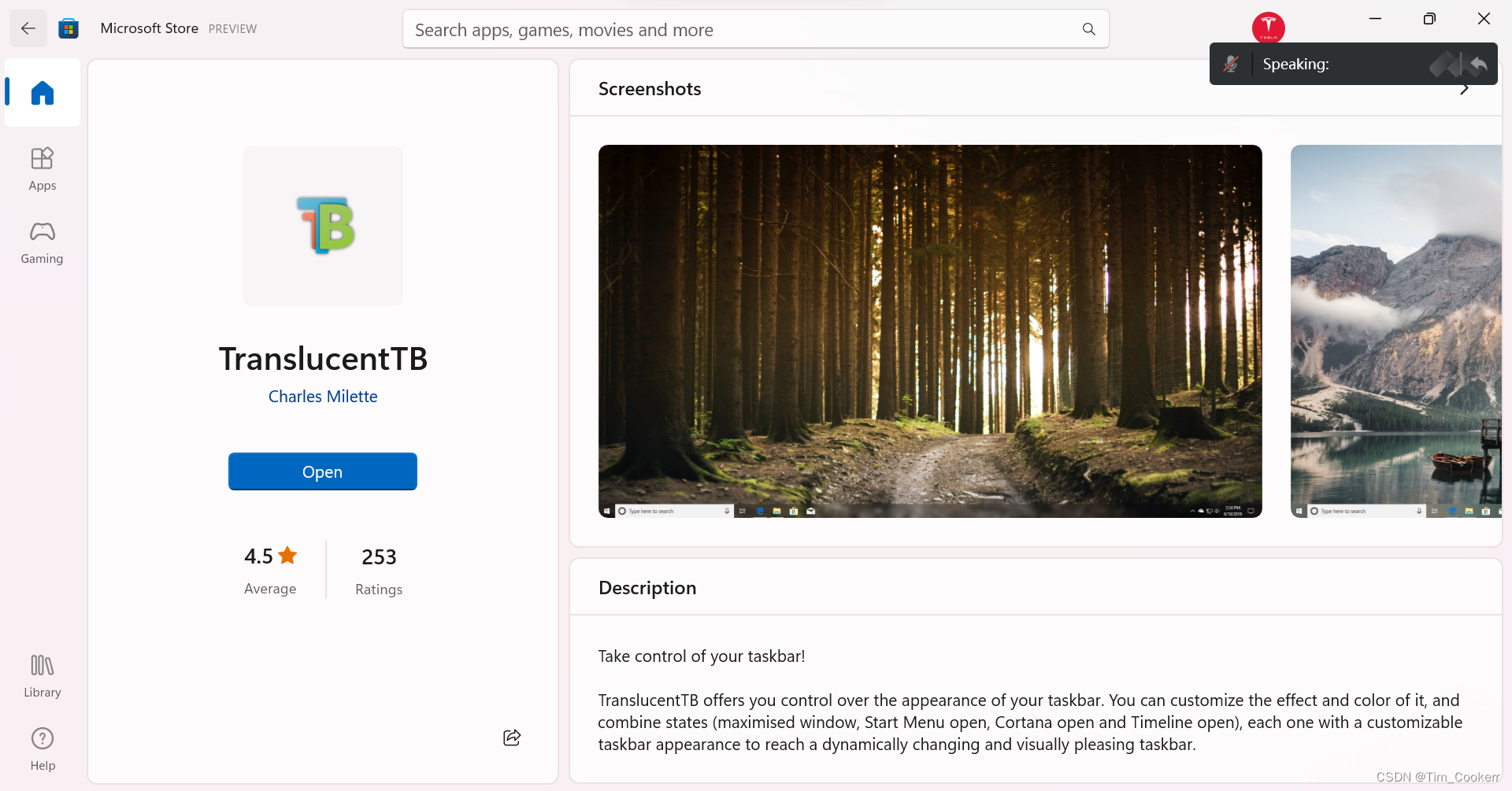Click the TranslucentTB app title

point(323,359)
